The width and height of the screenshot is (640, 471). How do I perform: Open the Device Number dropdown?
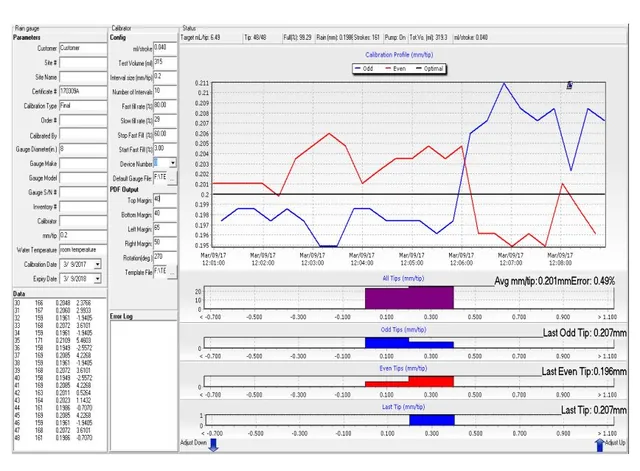pyautogui.click(x=173, y=163)
